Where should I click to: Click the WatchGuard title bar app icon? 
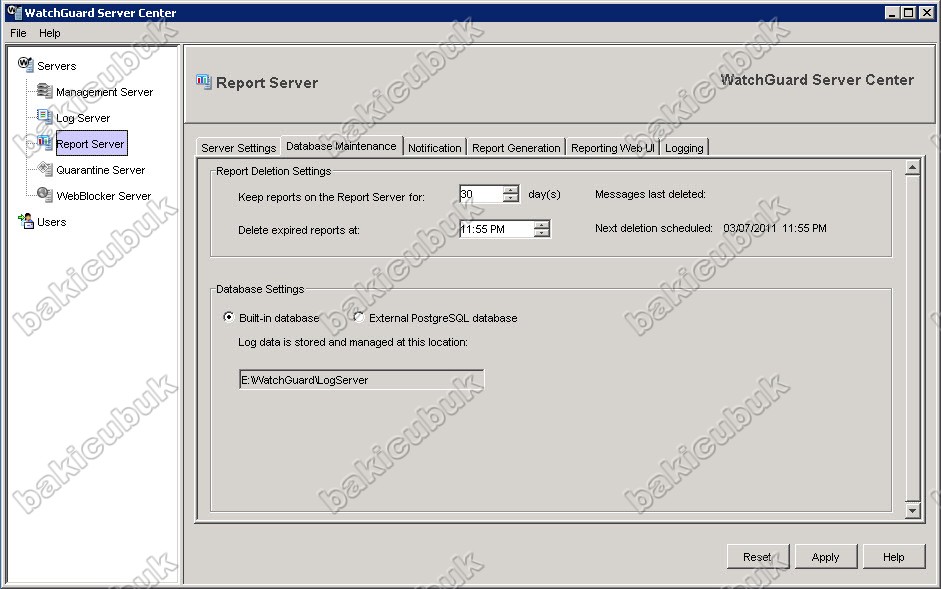pos(14,12)
